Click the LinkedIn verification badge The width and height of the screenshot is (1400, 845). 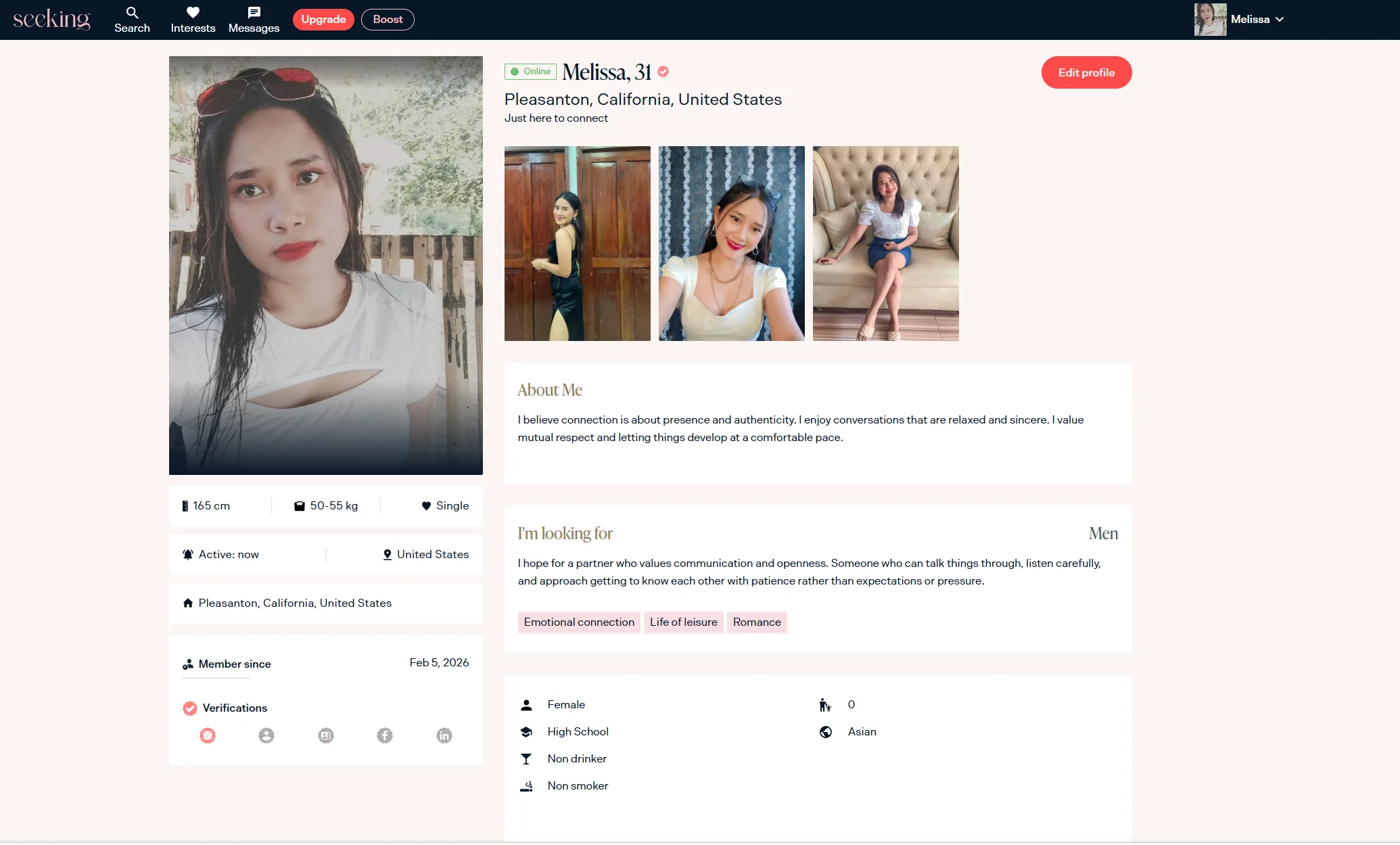click(444, 735)
